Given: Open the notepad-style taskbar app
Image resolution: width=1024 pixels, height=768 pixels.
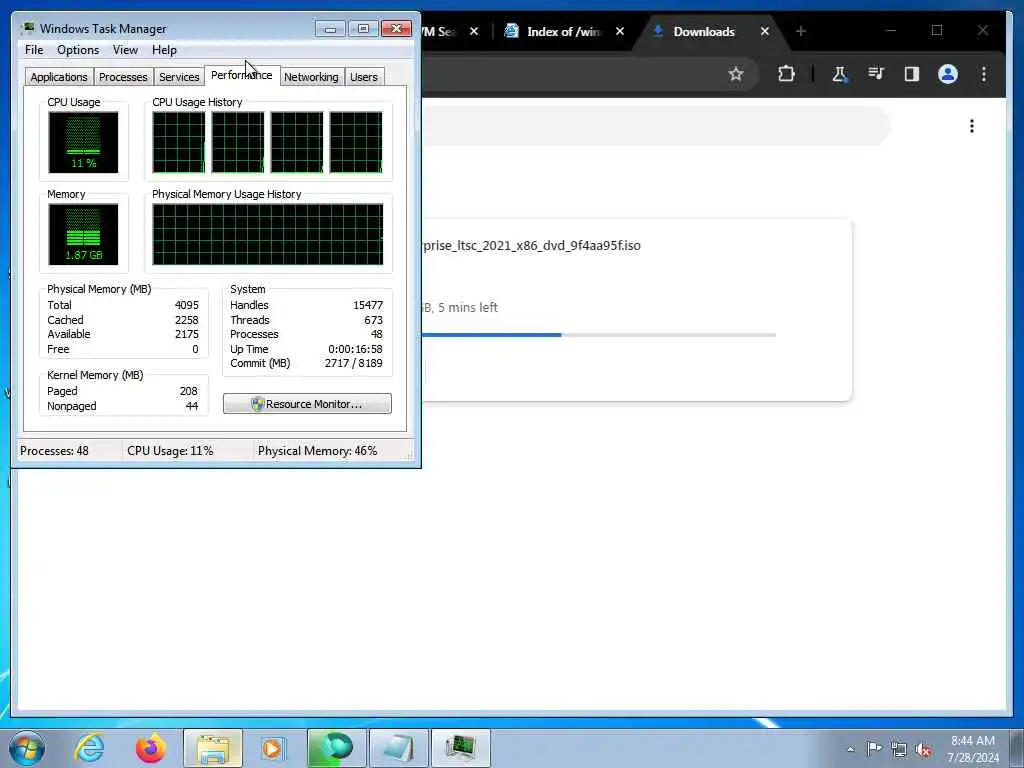Looking at the screenshot, I should (x=398, y=748).
